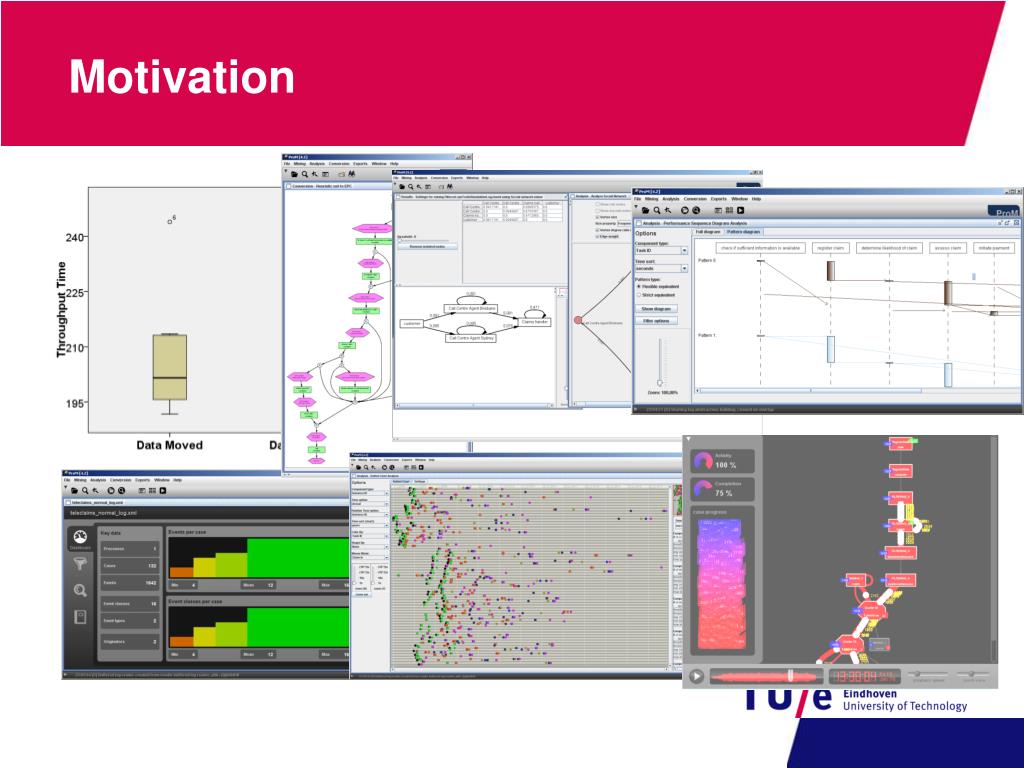Viewport: 1024px width, 768px height.
Task: Open Relative Time option dropdown in dotted chart
Action: [x=370, y=515]
